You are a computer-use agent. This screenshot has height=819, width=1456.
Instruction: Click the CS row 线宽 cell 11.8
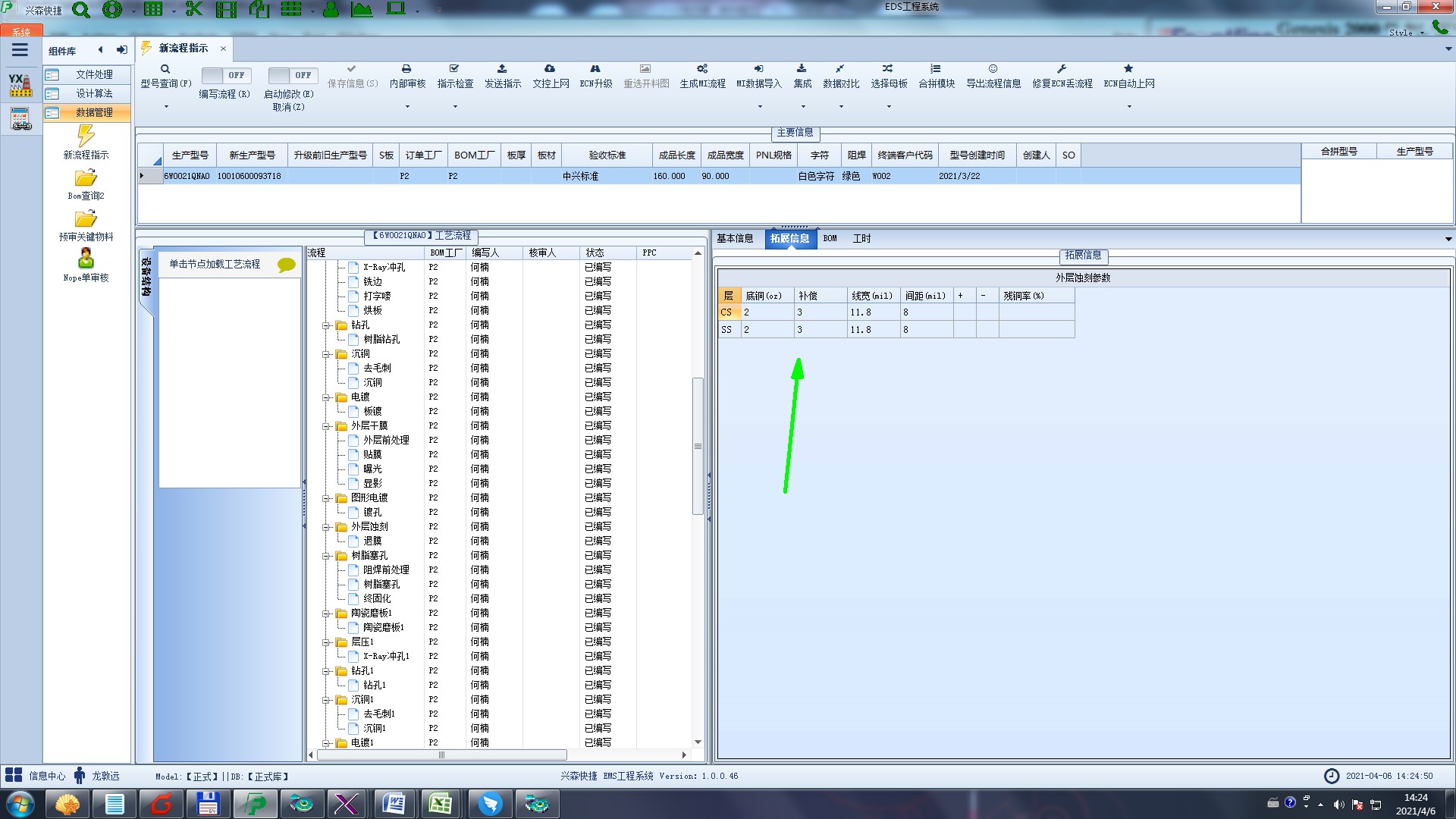click(873, 312)
